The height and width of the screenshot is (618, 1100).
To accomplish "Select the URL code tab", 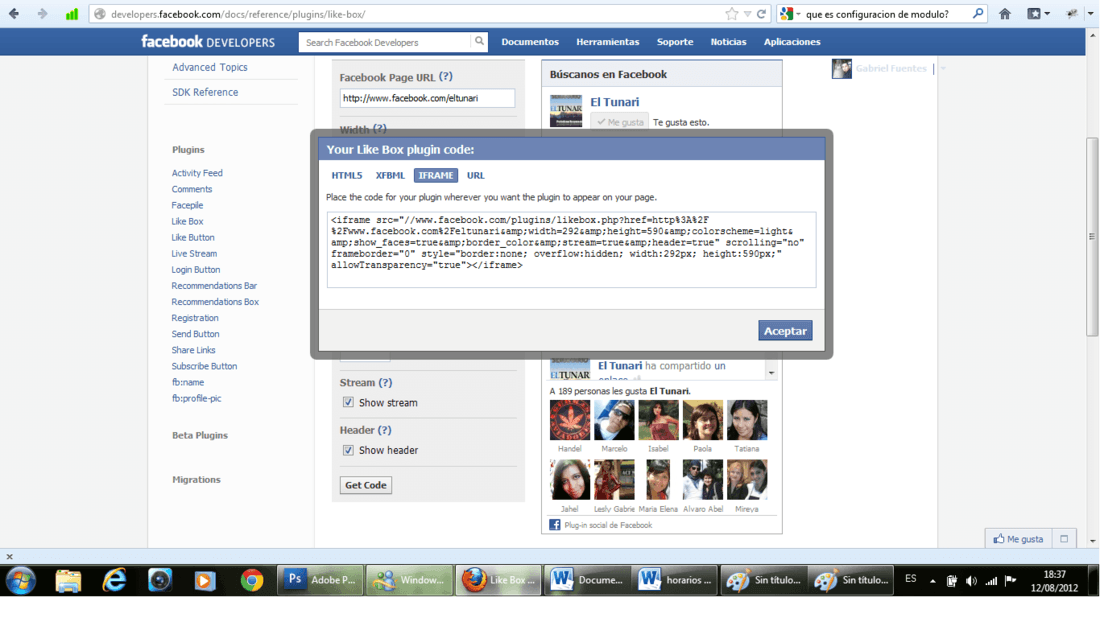I will [x=476, y=175].
